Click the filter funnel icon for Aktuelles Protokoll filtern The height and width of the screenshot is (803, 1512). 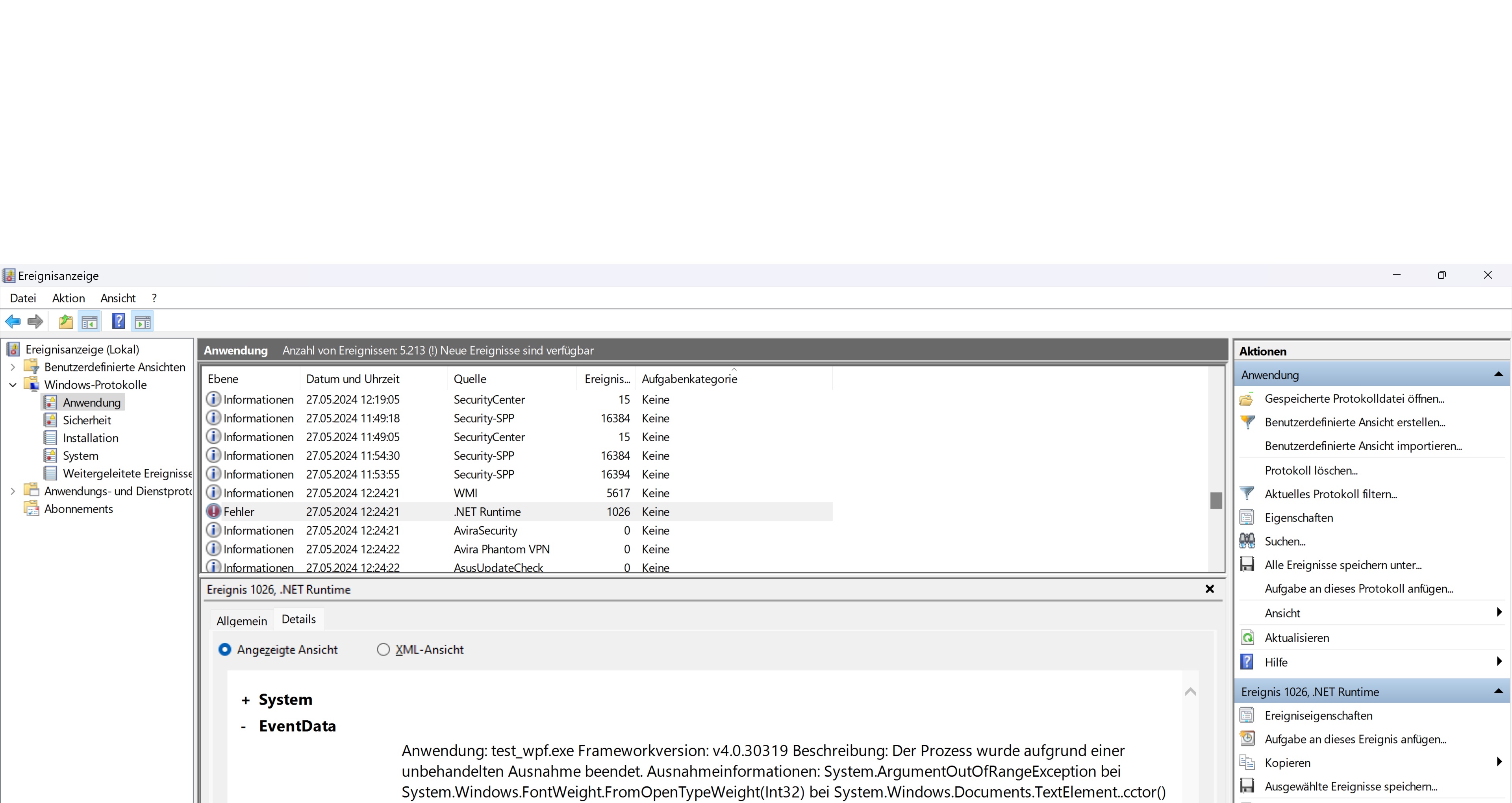1247,494
